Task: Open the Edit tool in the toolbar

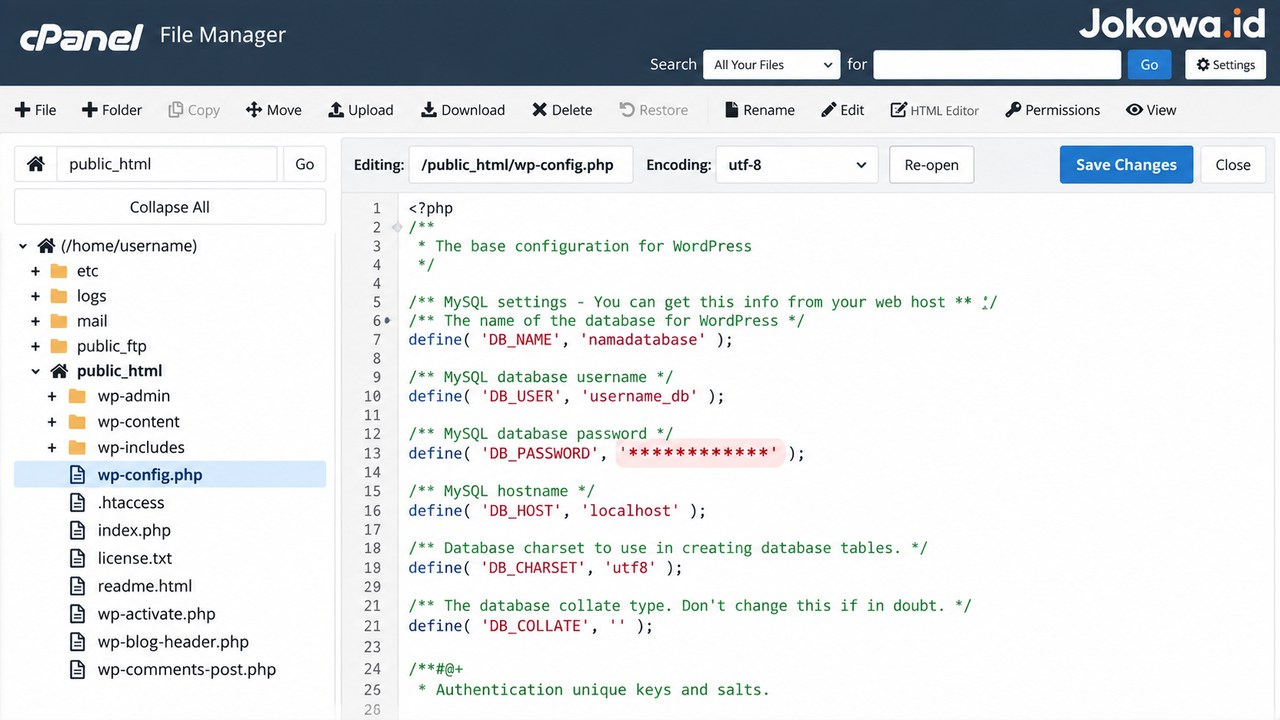Action: click(842, 110)
